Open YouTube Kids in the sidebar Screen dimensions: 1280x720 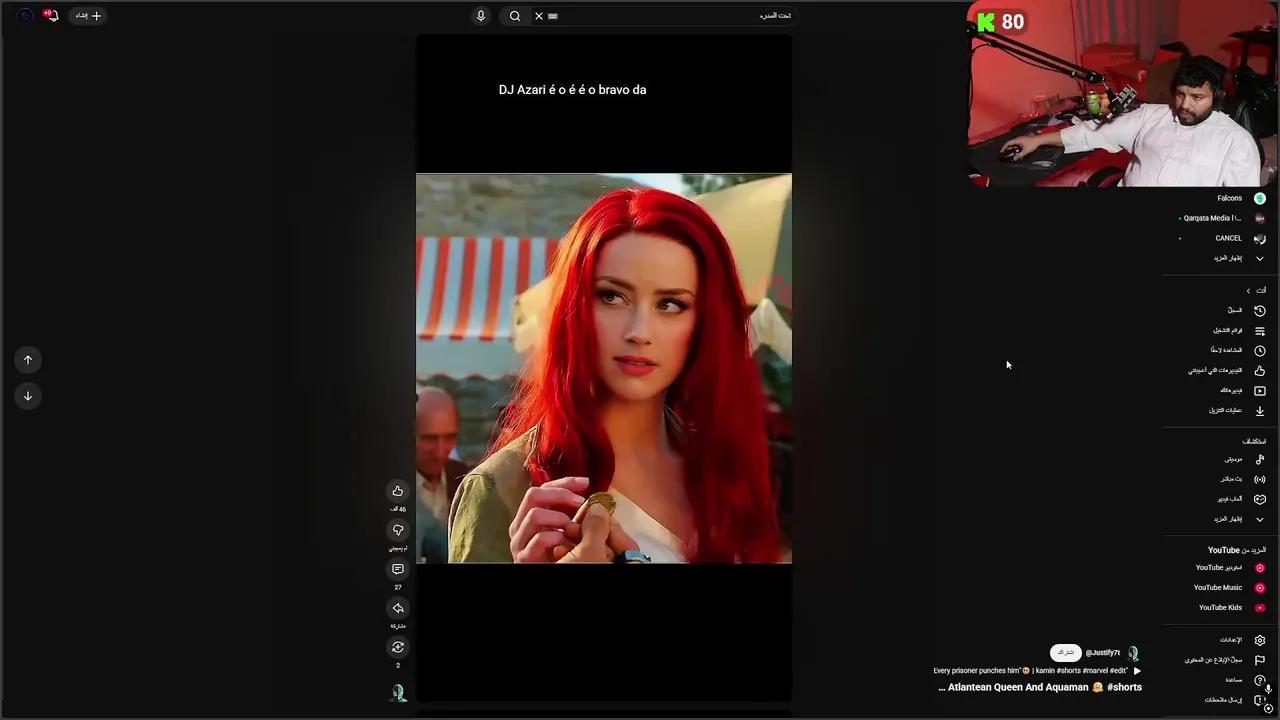click(x=1231, y=608)
